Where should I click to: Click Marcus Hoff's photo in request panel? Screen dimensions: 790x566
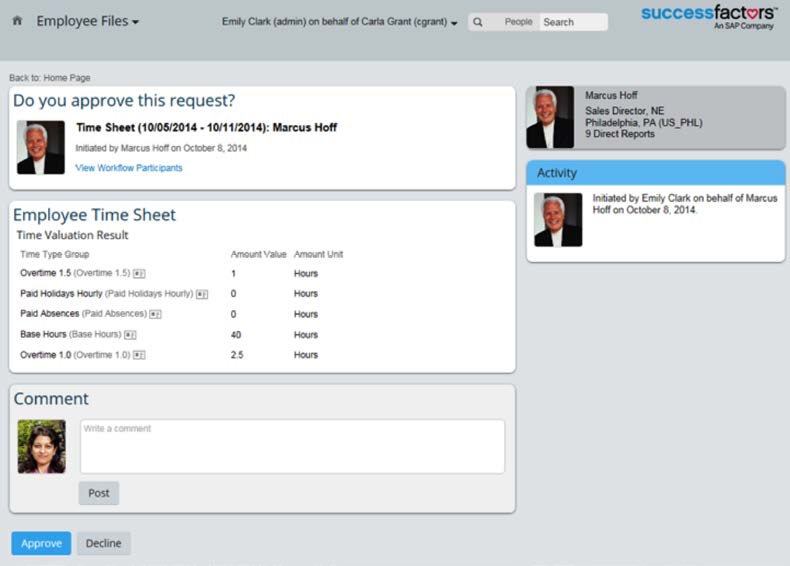41,147
